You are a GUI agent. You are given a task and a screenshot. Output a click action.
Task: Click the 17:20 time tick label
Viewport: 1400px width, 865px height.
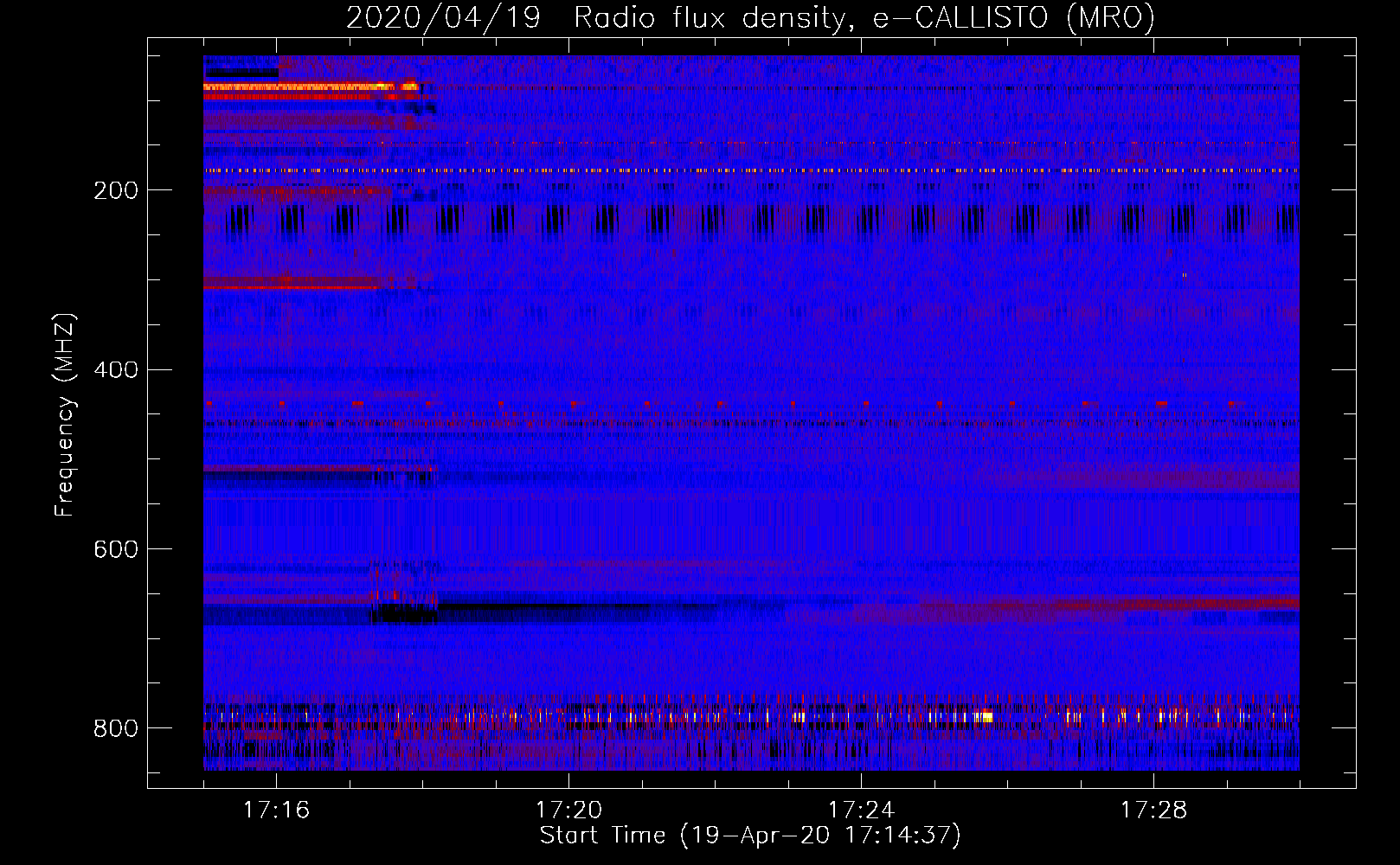tap(568, 810)
